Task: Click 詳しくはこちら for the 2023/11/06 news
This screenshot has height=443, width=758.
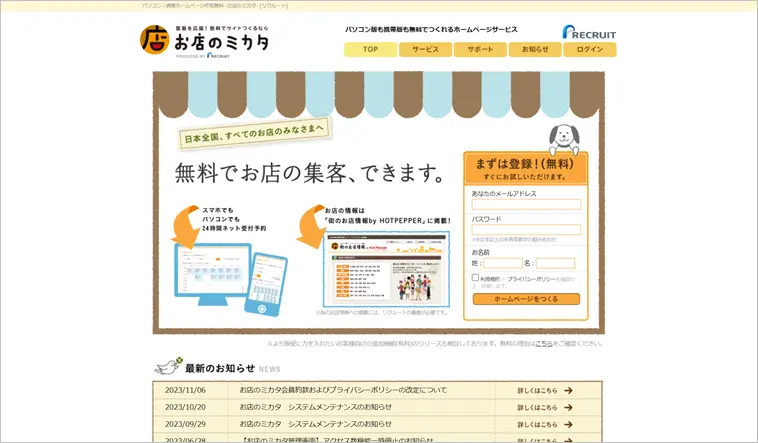Action: [x=545, y=390]
